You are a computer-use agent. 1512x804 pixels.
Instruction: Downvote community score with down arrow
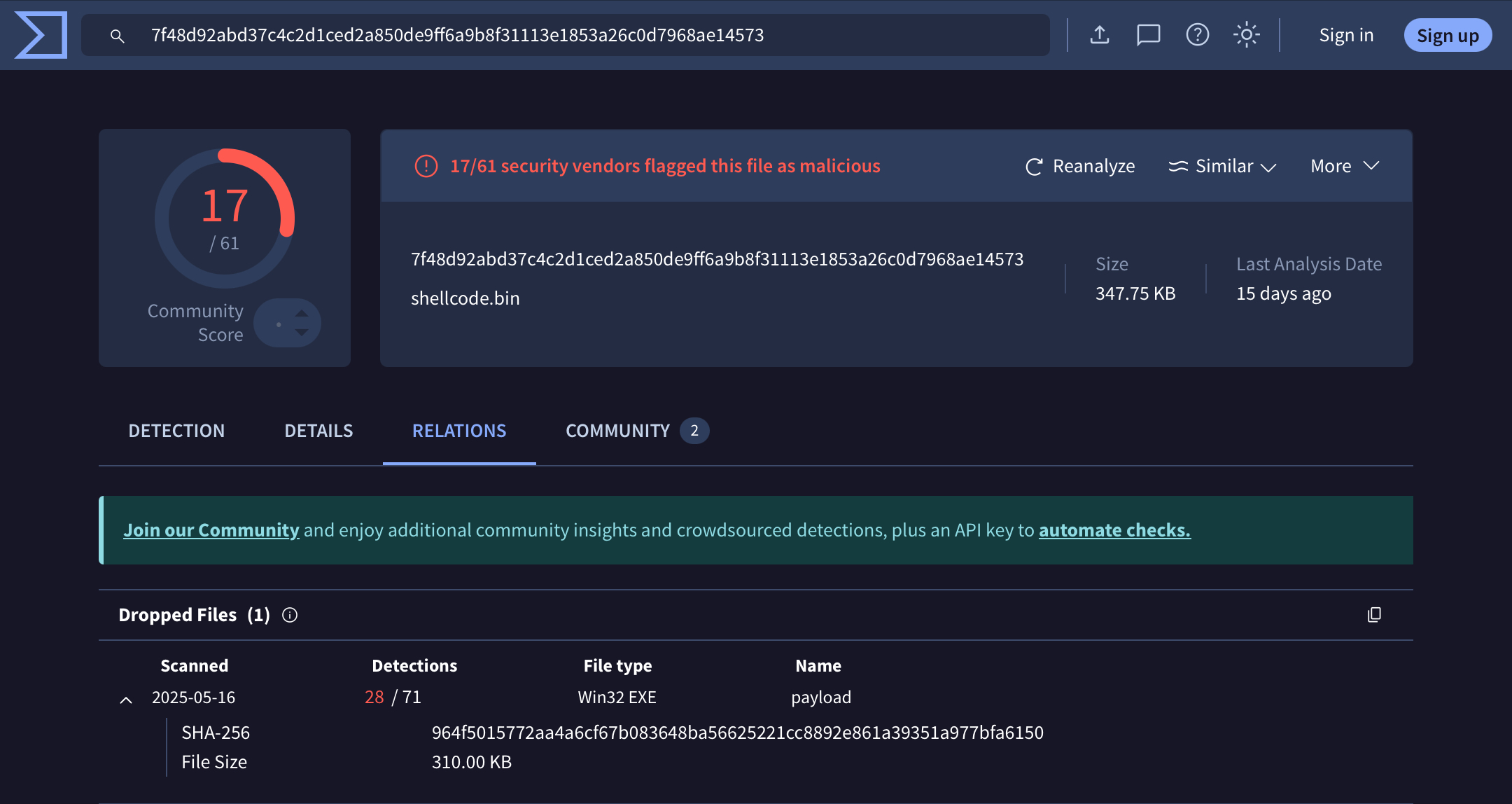pos(302,333)
